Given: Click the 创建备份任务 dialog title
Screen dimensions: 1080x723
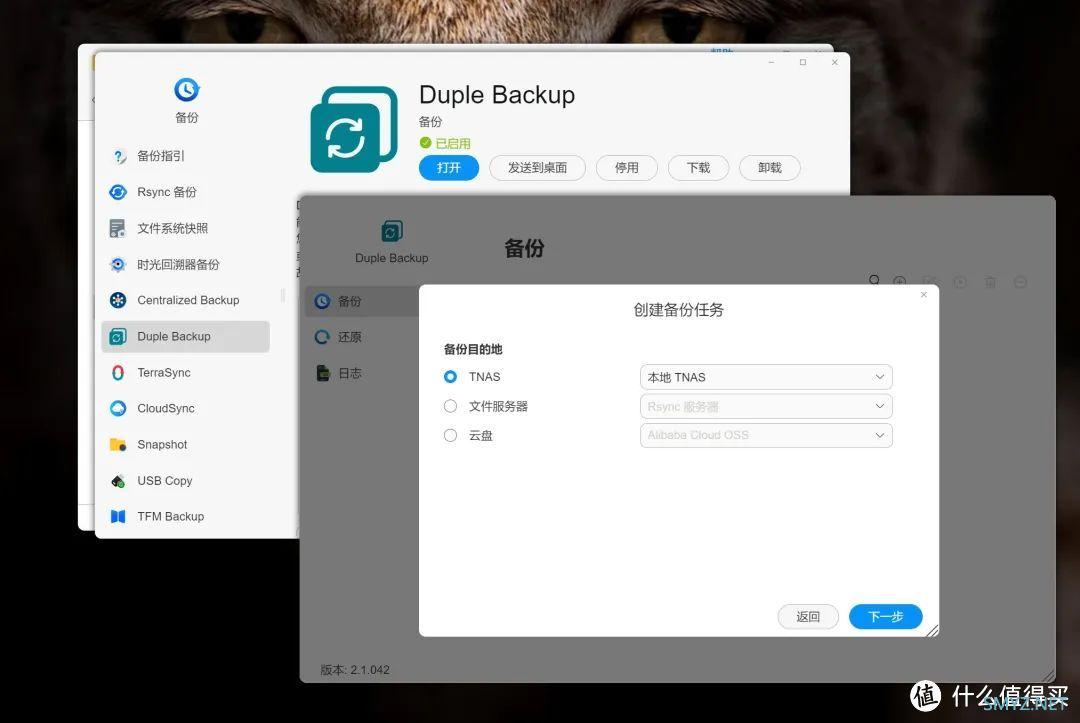Looking at the screenshot, I should click(x=678, y=310).
